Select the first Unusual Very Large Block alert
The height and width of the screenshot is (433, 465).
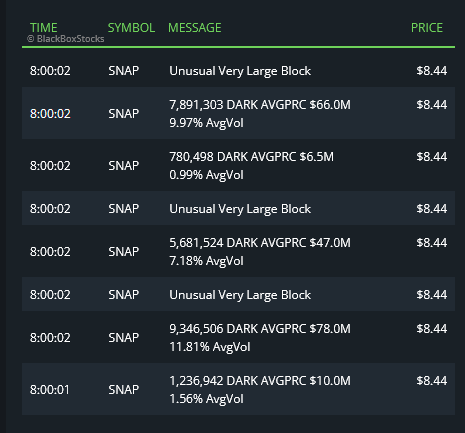238,70
